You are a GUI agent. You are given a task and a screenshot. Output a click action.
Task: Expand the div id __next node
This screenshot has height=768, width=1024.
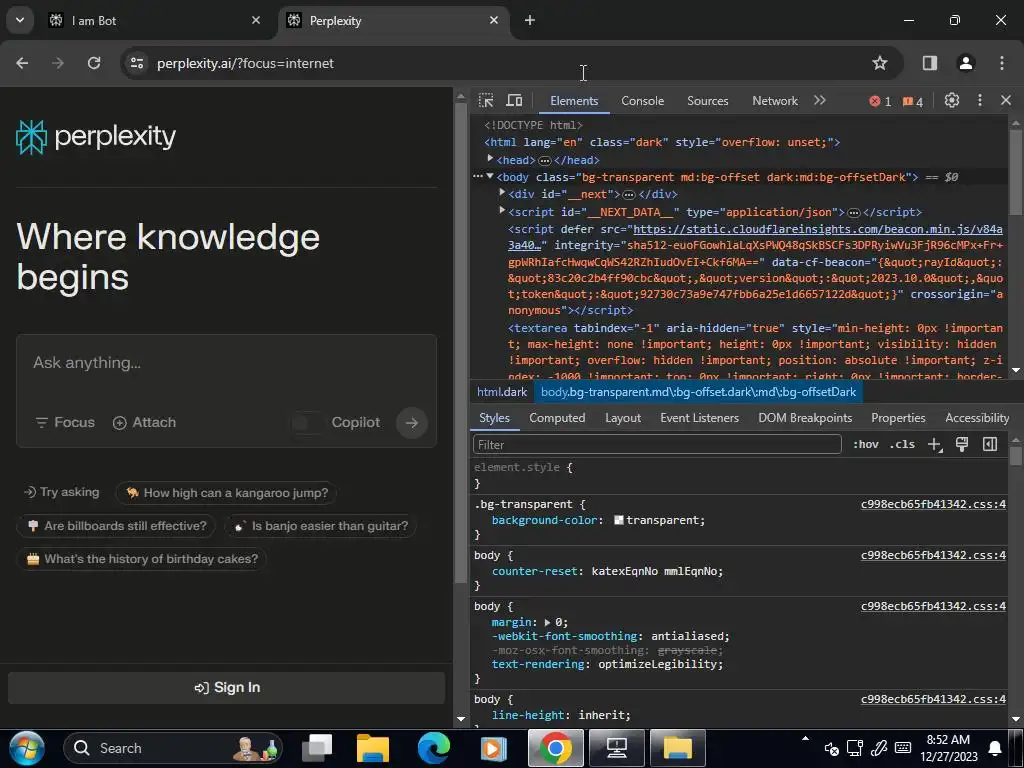click(502, 193)
